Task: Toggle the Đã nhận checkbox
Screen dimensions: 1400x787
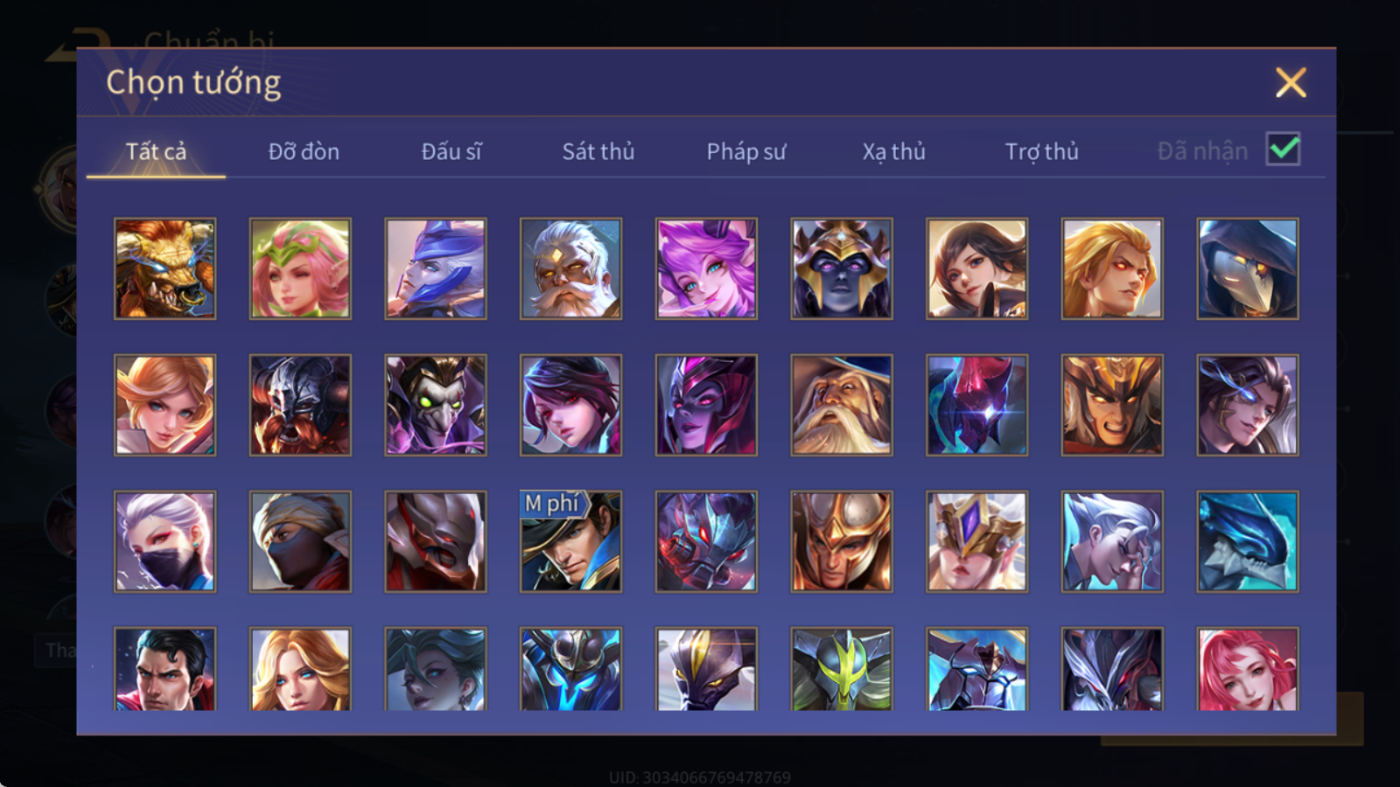Action: 1283,150
